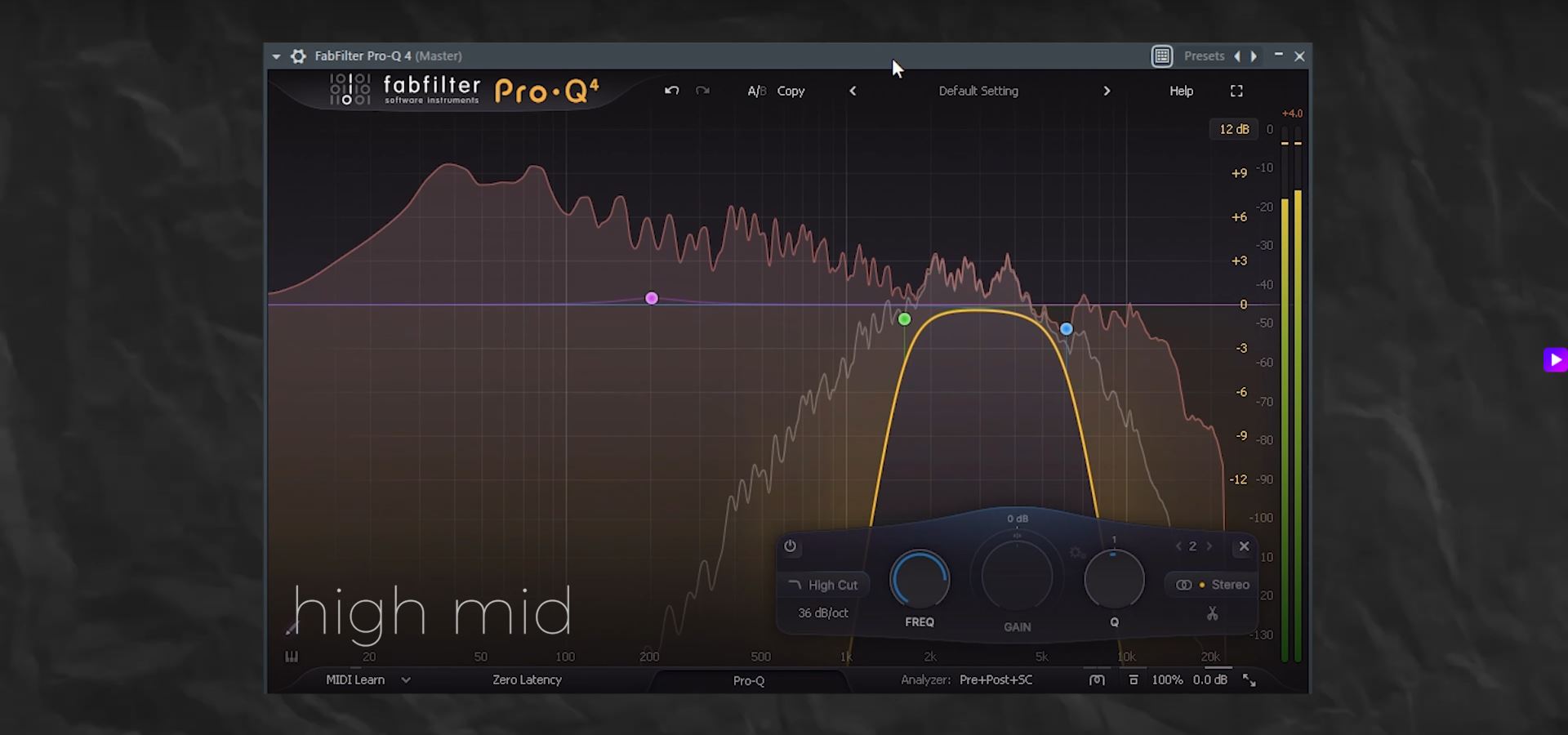
Task: Change the High Cut filter shape
Action: click(x=824, y=585)
